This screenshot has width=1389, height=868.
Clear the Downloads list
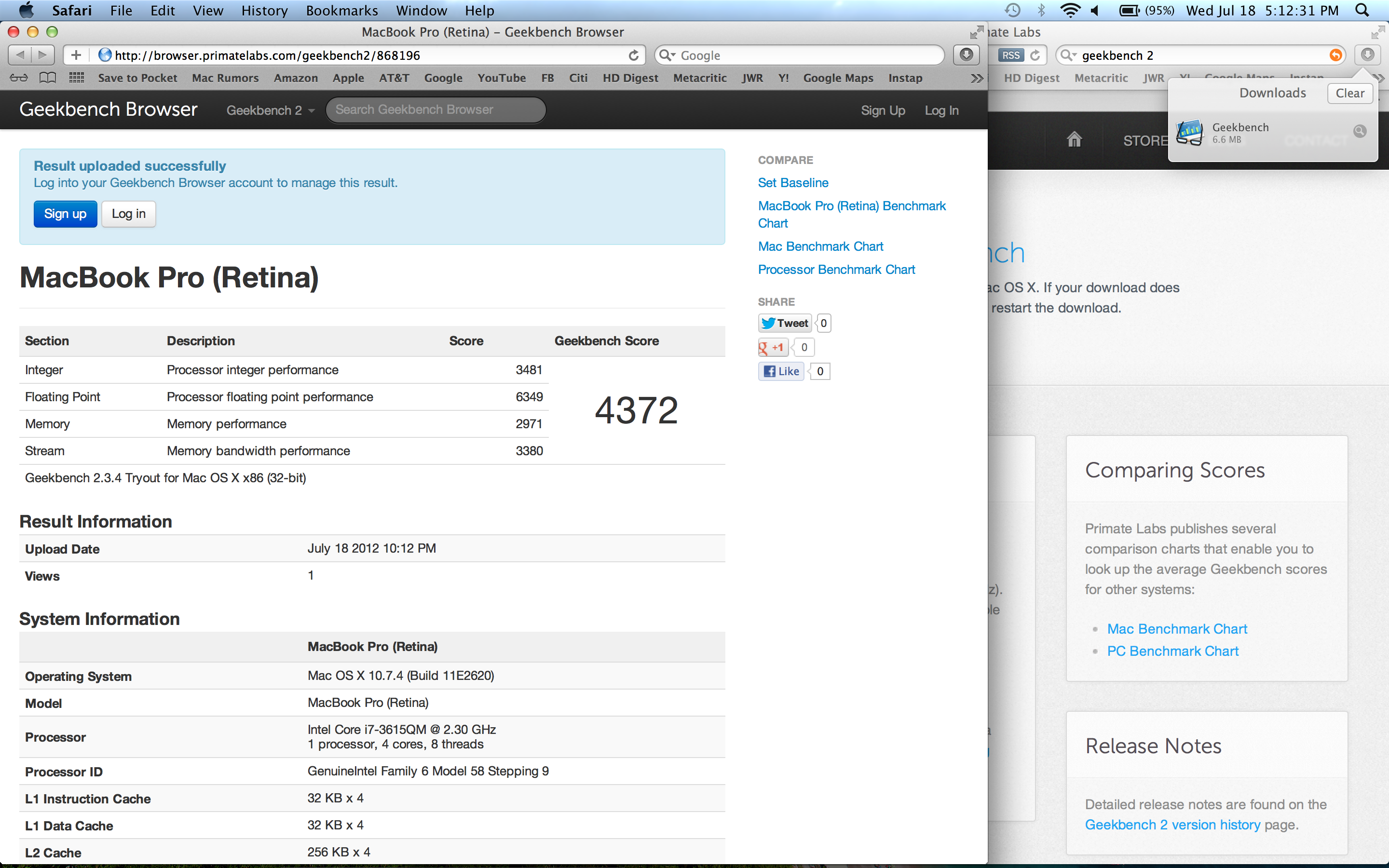click(1350, 93)
